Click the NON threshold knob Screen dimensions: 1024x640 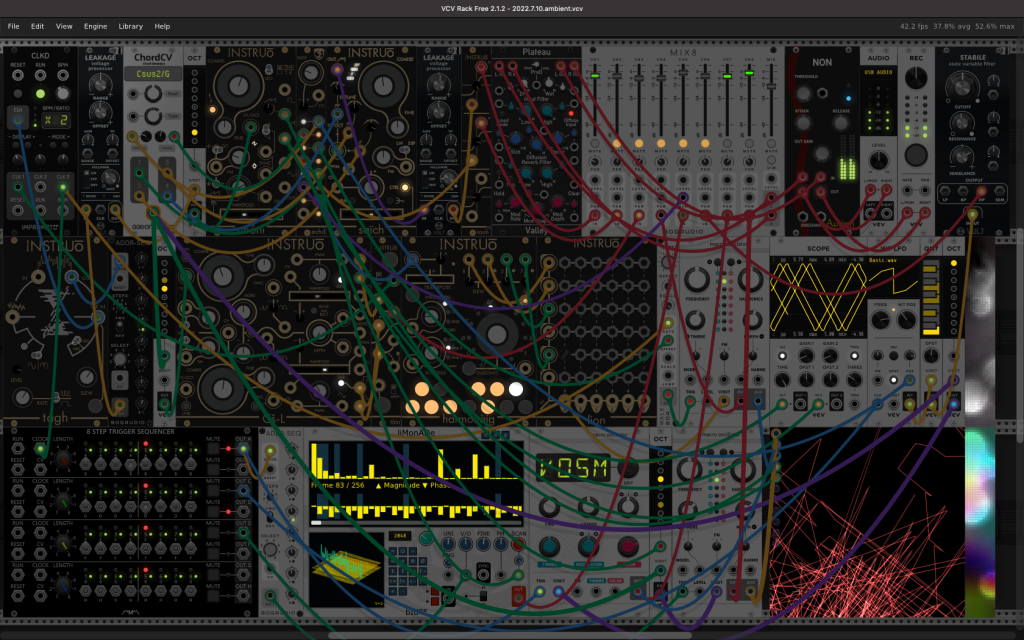804,93
